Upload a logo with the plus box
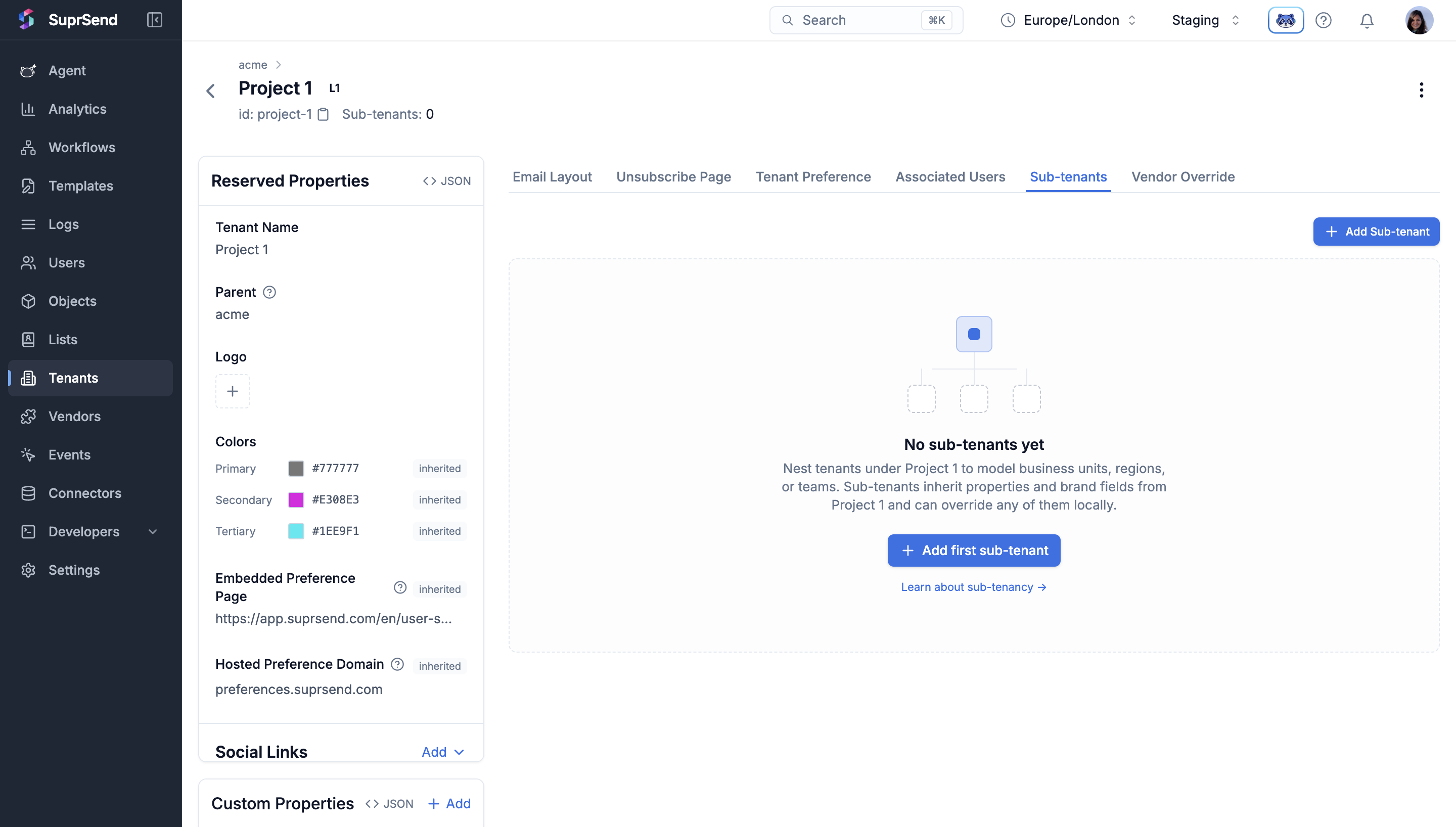1456x827 pixels. 232,391
